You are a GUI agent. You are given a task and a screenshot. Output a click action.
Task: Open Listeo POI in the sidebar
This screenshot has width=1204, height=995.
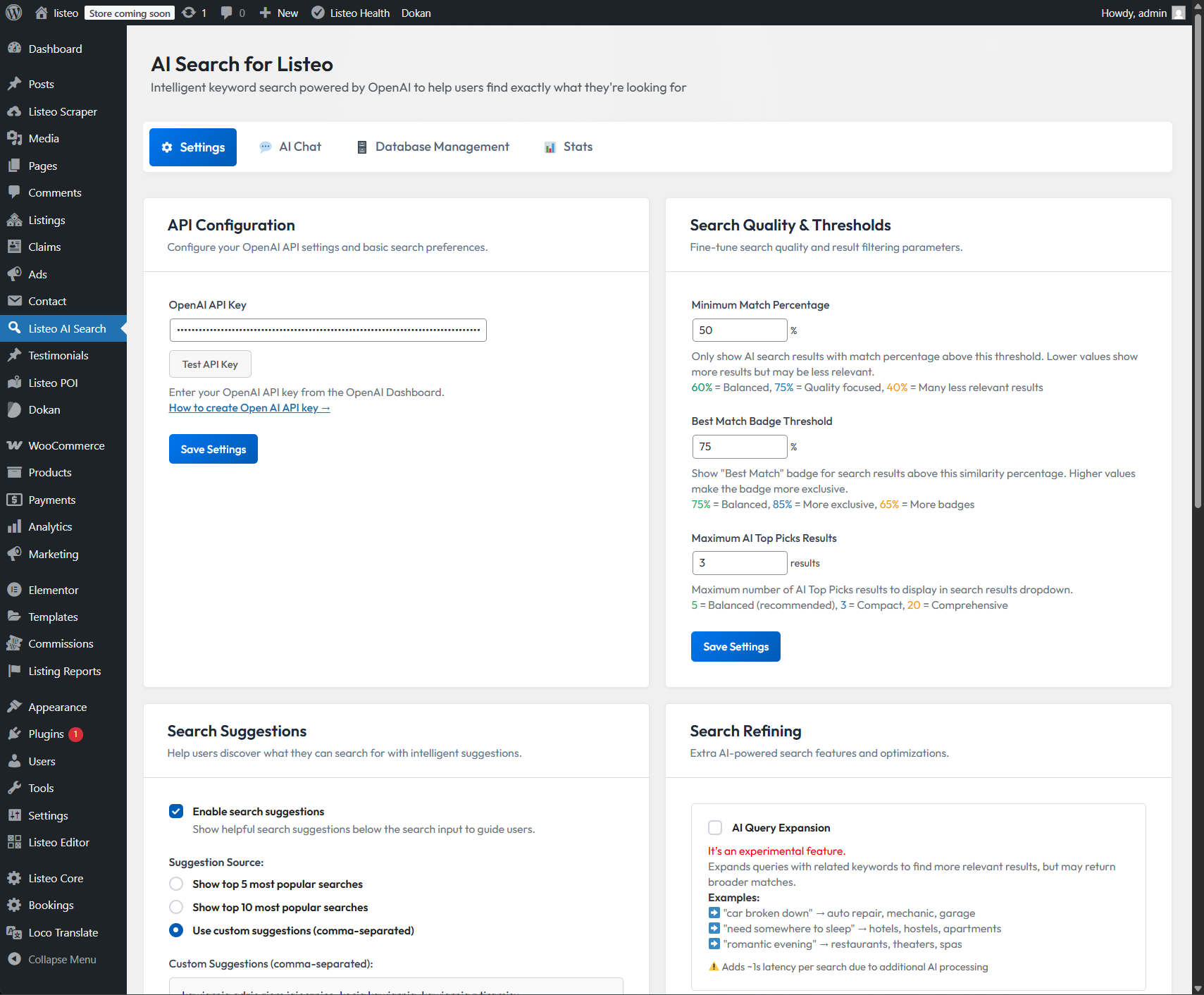tap(53, 383)
